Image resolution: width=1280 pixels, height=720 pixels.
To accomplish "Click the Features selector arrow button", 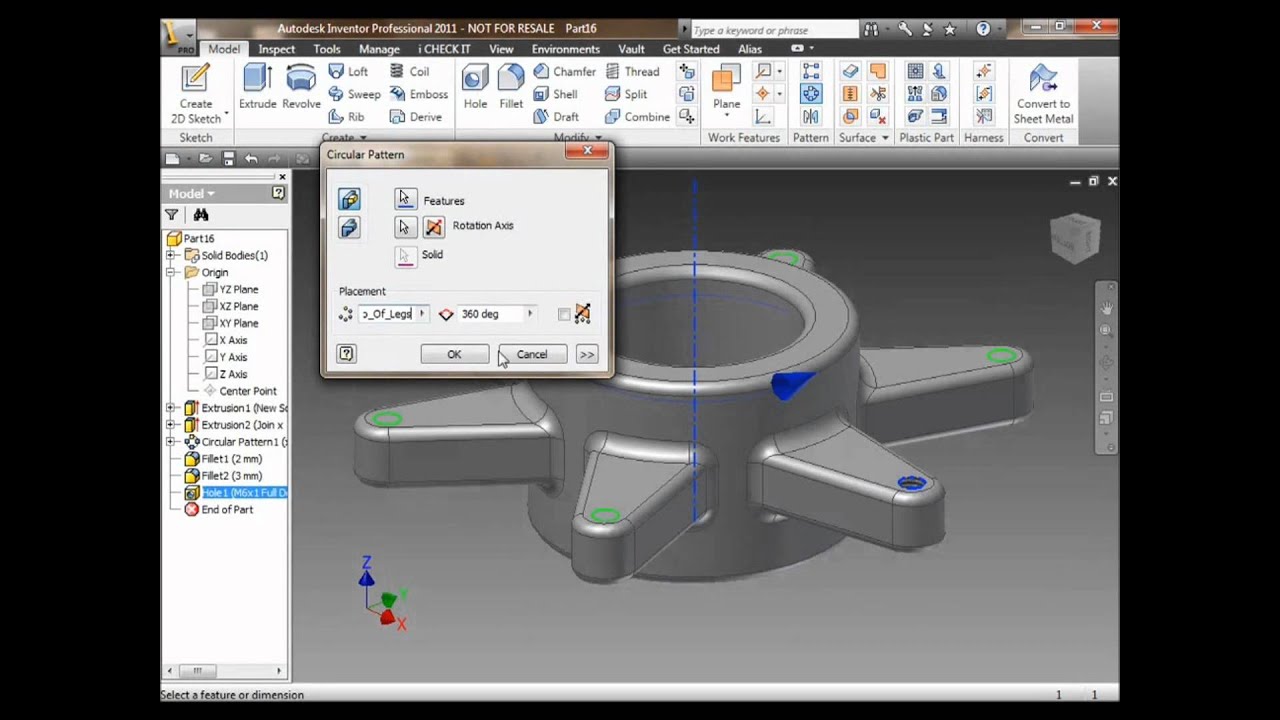I will pyautogui.click(x=405, y=198).
